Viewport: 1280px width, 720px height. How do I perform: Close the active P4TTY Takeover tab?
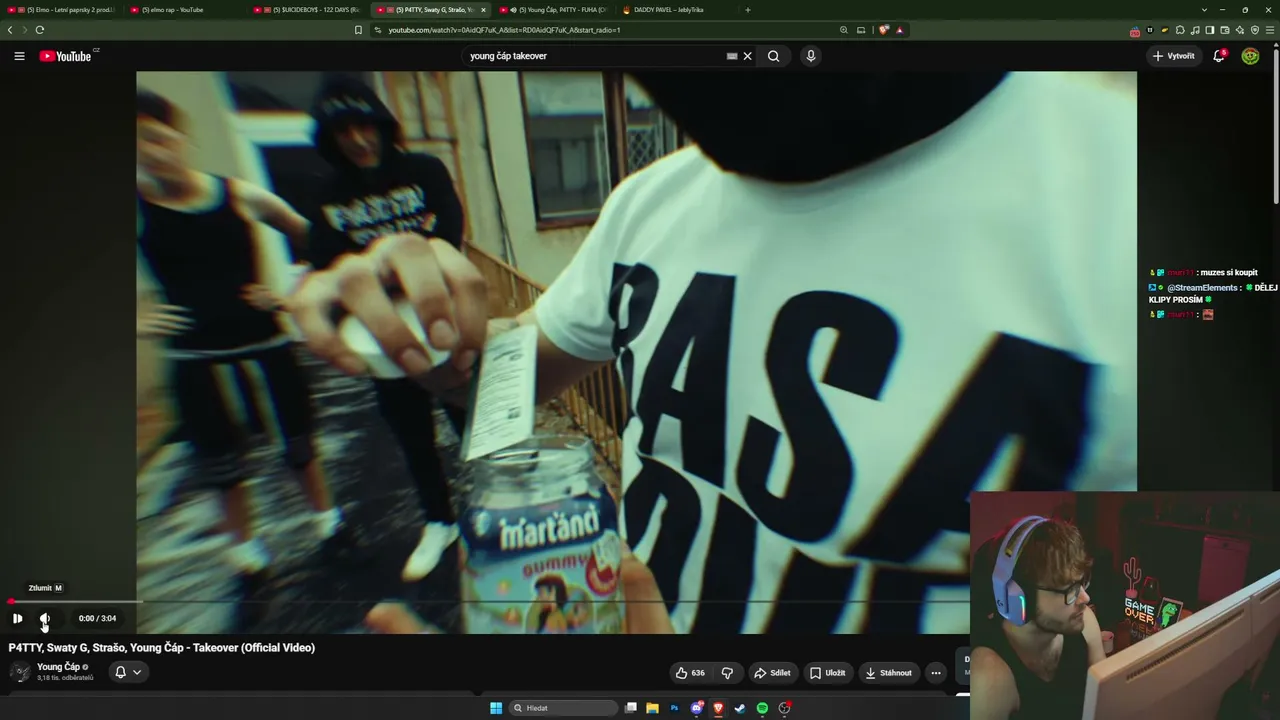483,10
